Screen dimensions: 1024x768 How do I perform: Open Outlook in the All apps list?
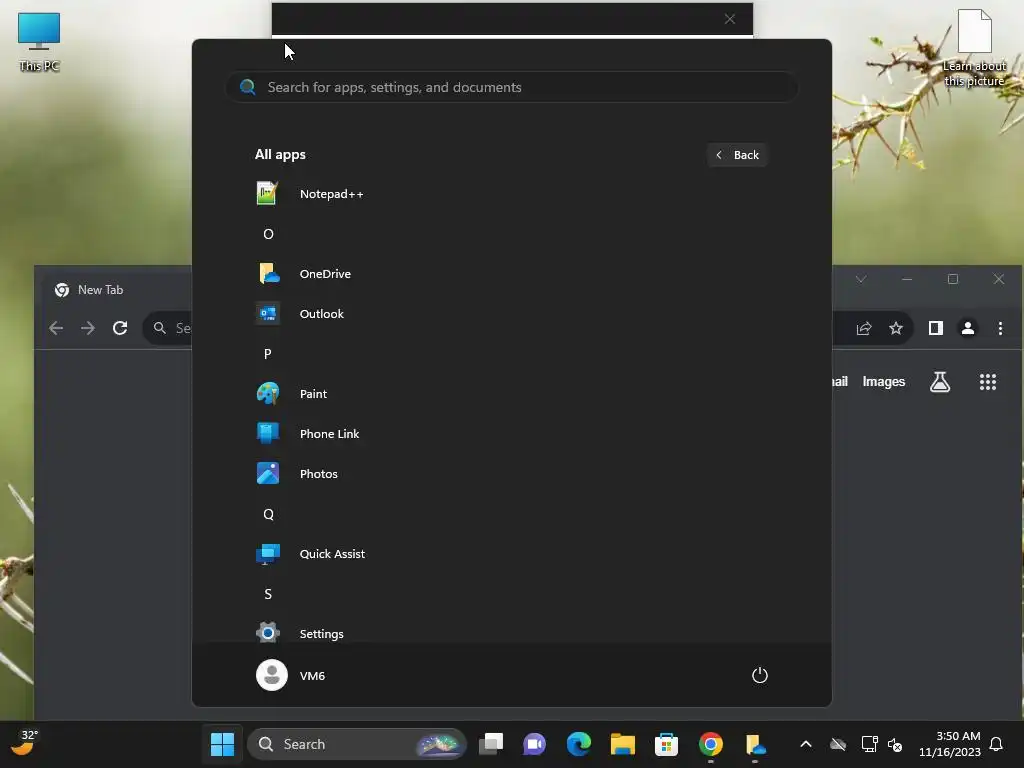511,314
